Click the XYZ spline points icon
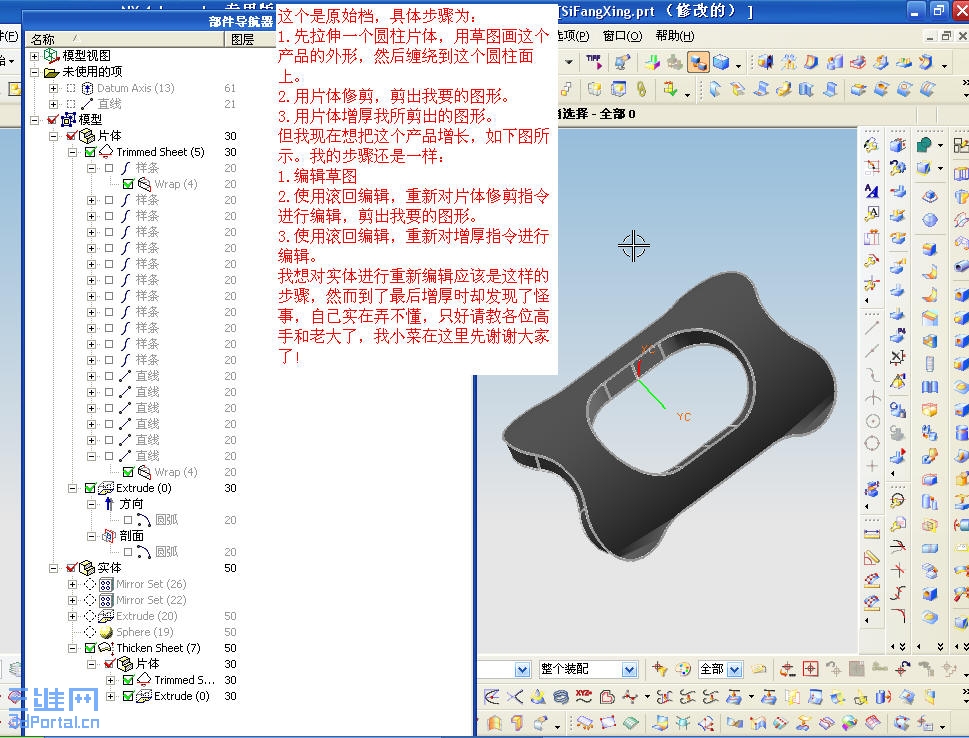This screenshot has width=969, height=738. pyautogui.click(x=583, y=697)
